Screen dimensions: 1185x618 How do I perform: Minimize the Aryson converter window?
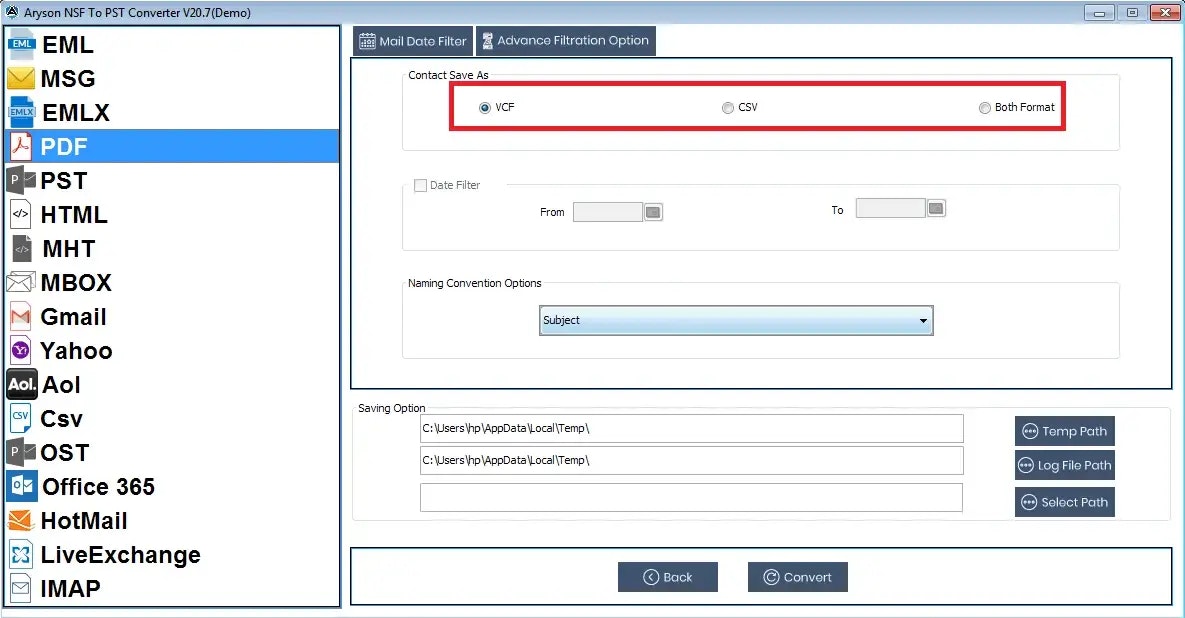pyautogui.click(x=1099, y=12)
